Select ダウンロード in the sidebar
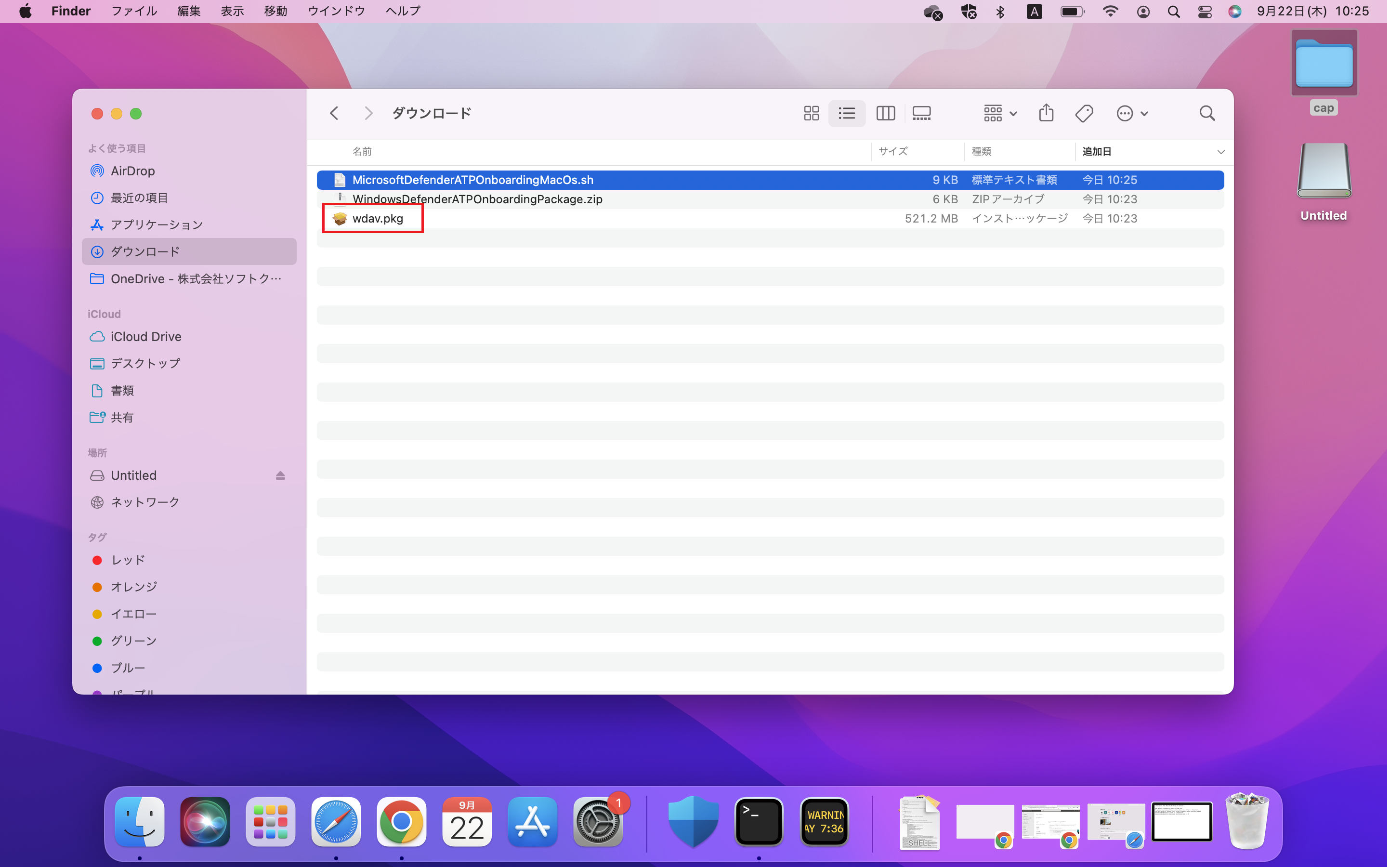The image size is (1390, 868). click(189, 252)
